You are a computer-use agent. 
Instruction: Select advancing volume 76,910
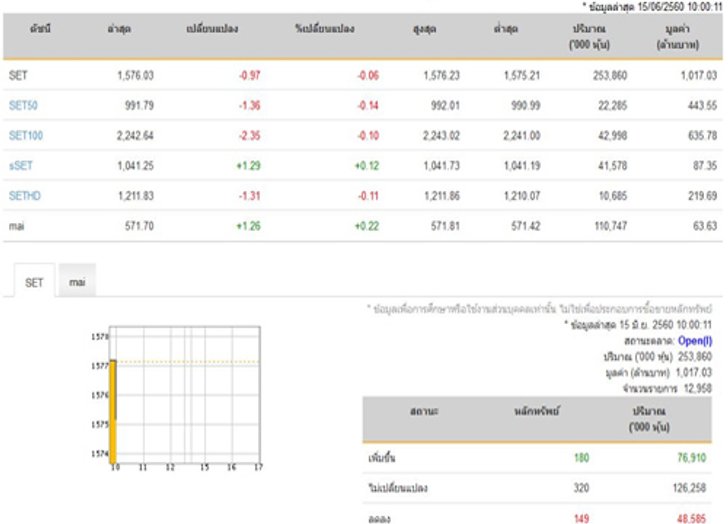click(691, 458)
